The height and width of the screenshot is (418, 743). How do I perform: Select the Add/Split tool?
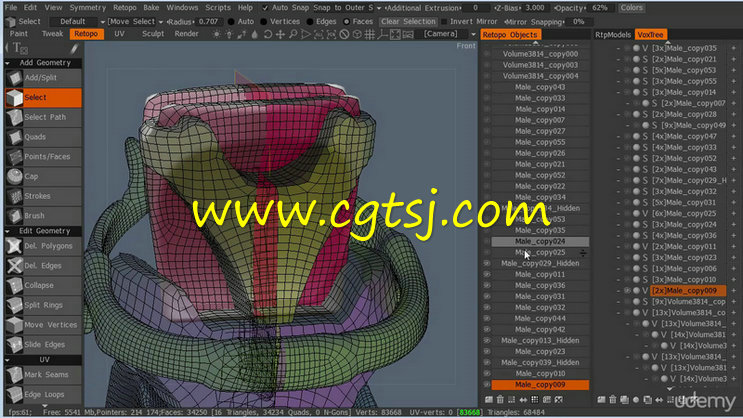tap(43, 78)
